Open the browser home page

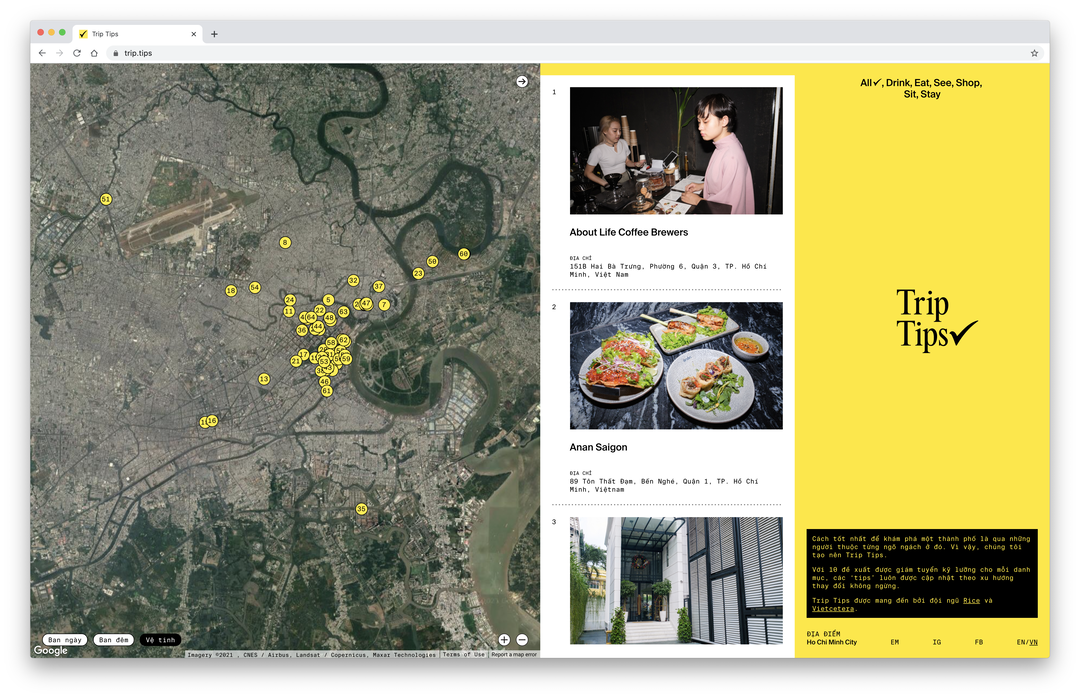[x=94, y=53]
